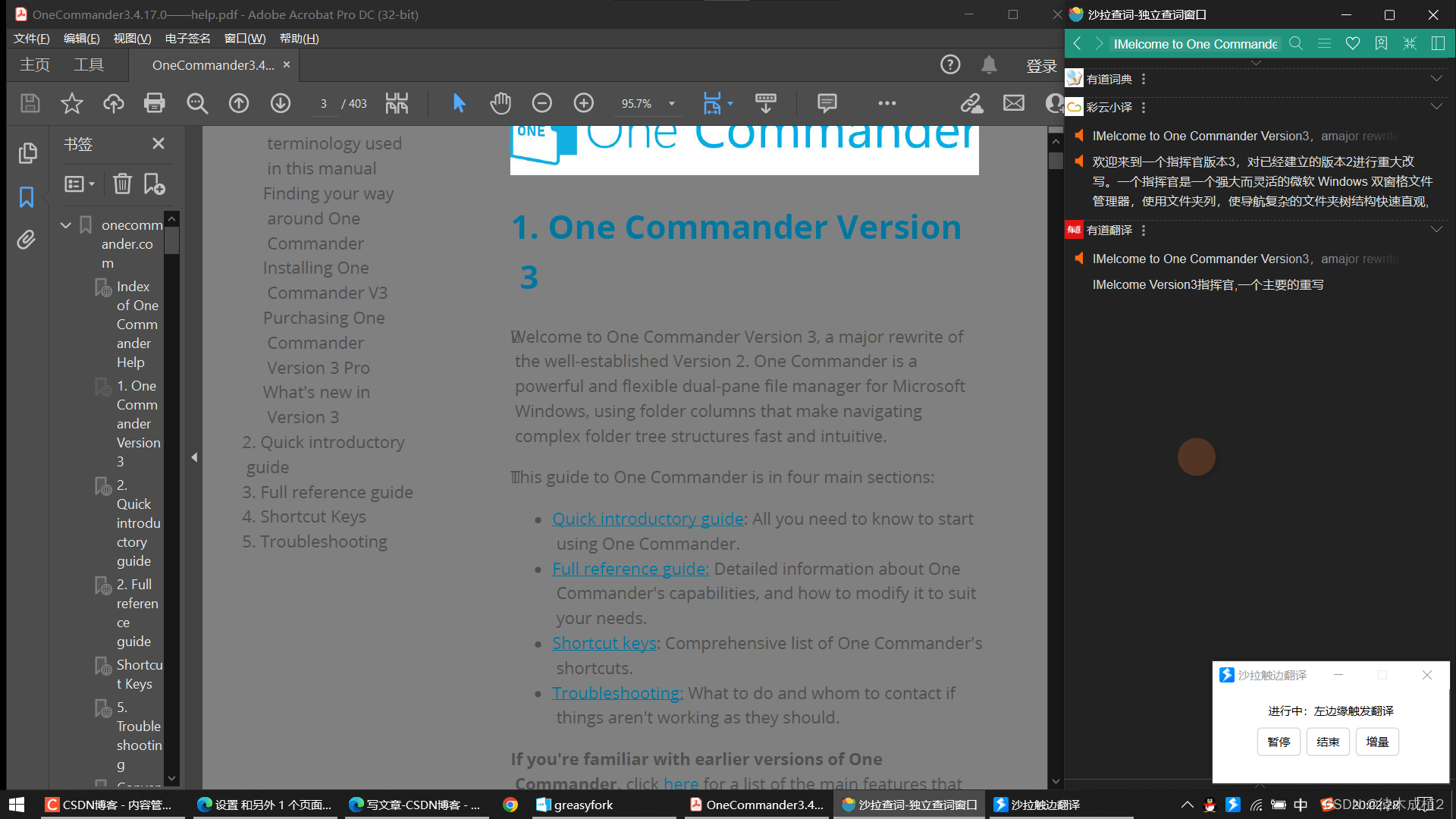The height and width of the screenshot is (819, 1456).
Task: Follow the Quick introductory guide link
Action: pos(647,519)
